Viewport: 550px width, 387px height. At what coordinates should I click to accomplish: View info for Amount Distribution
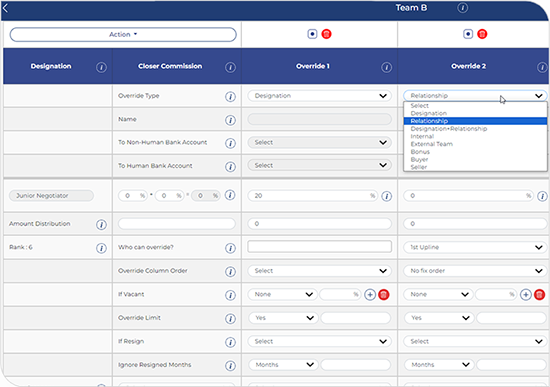(x=101, y=225)
